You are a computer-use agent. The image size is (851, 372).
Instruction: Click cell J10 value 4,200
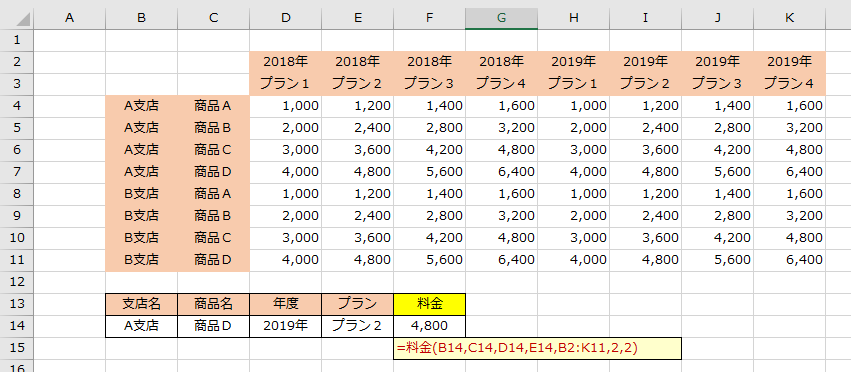[x=717, y=238]
